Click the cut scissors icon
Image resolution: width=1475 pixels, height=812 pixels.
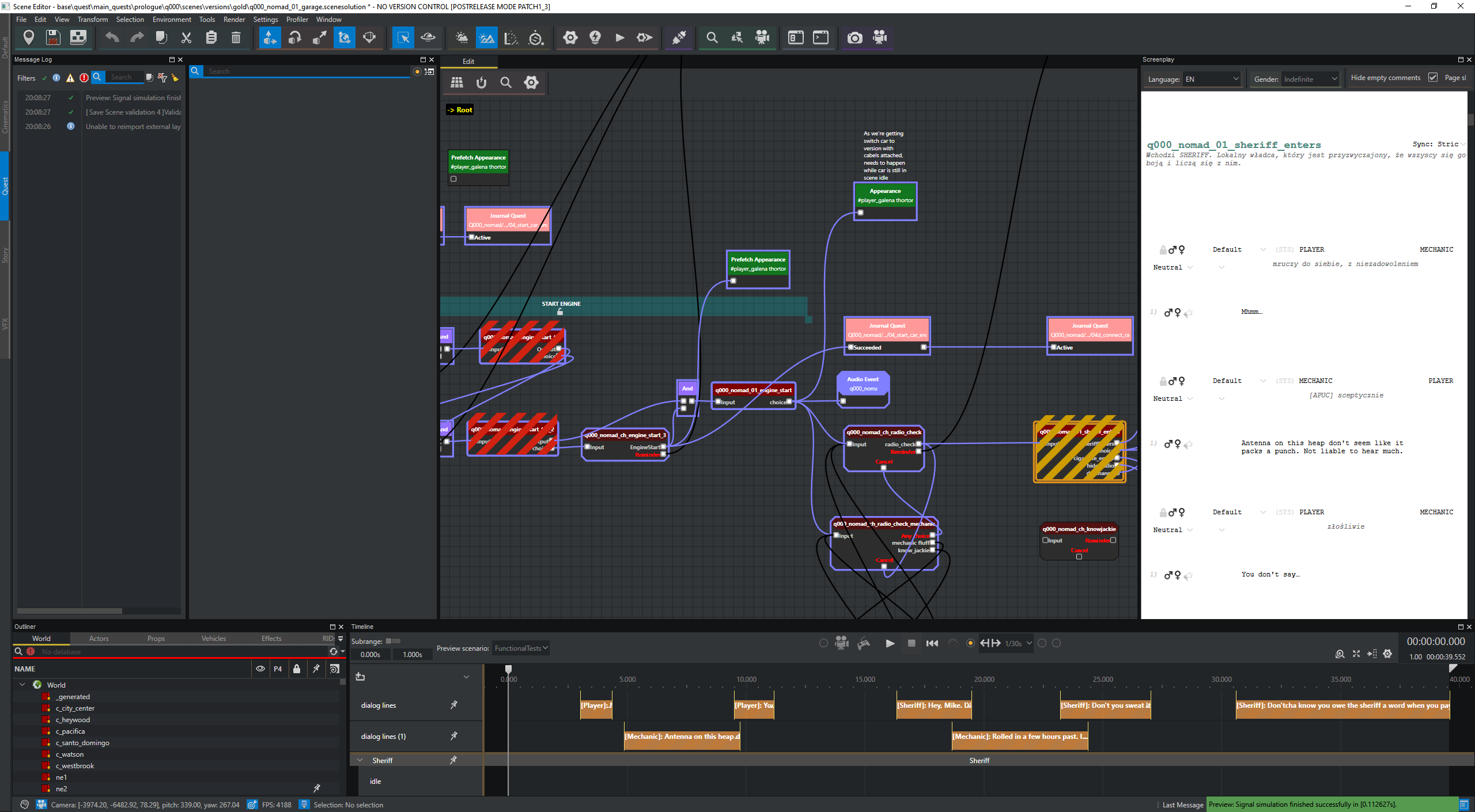[186, 38]
